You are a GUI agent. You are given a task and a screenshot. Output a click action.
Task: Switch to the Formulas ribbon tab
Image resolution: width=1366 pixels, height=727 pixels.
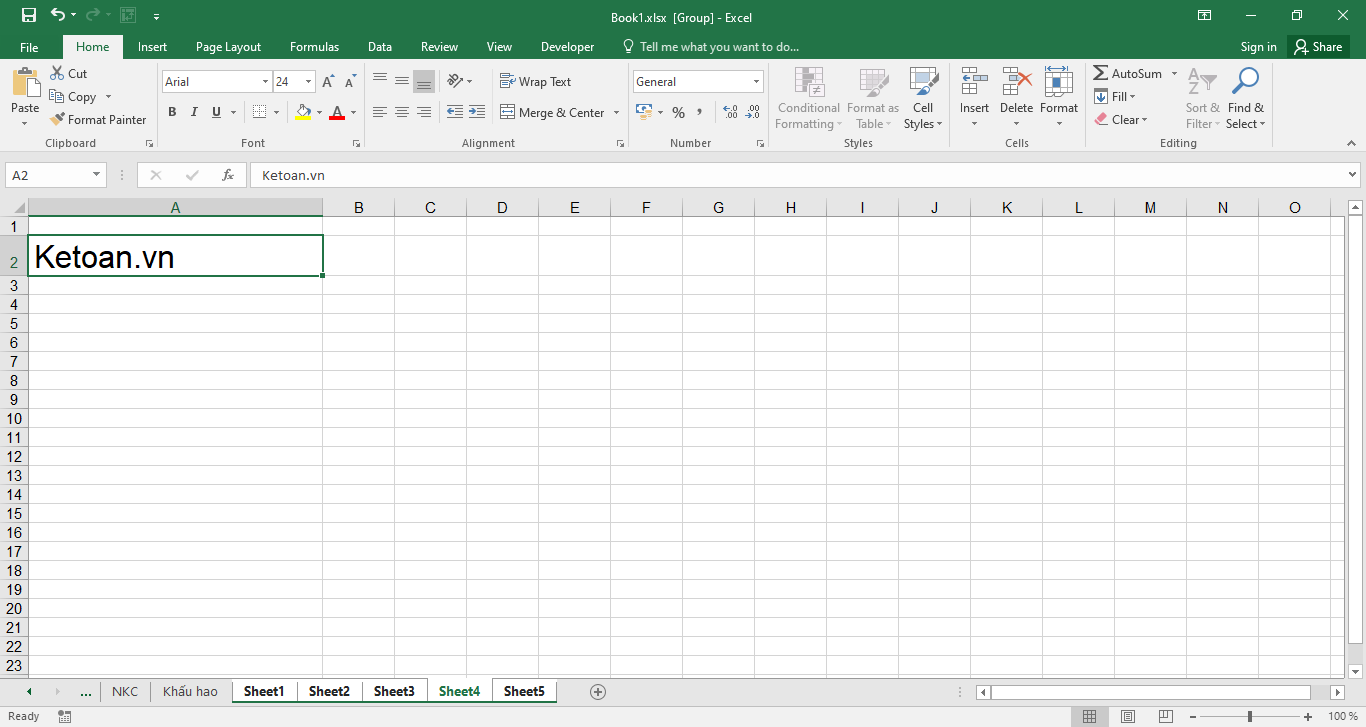click(x=314, y=47)
